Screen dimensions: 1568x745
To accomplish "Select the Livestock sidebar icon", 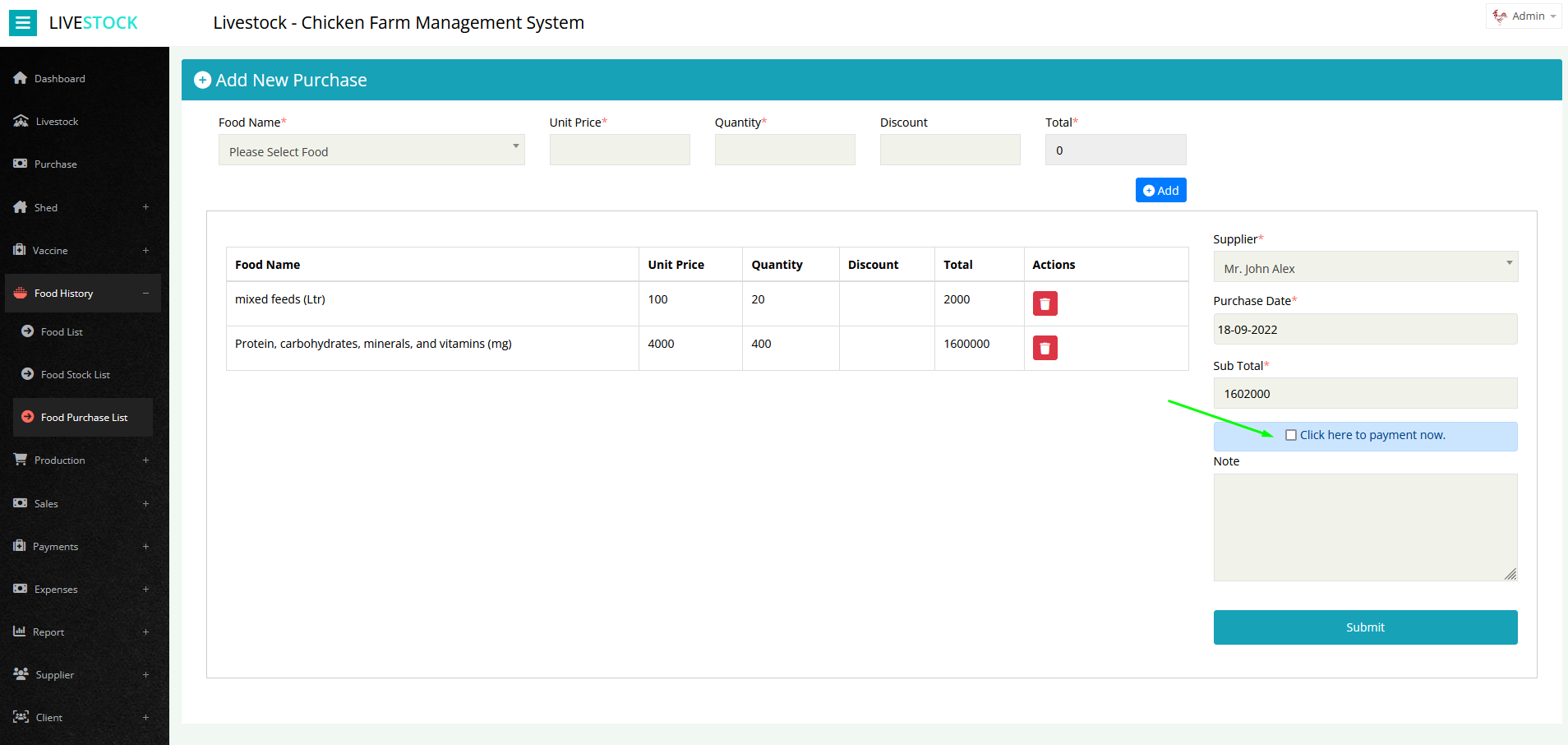I will pyautogui.click(x=21, y=121).
